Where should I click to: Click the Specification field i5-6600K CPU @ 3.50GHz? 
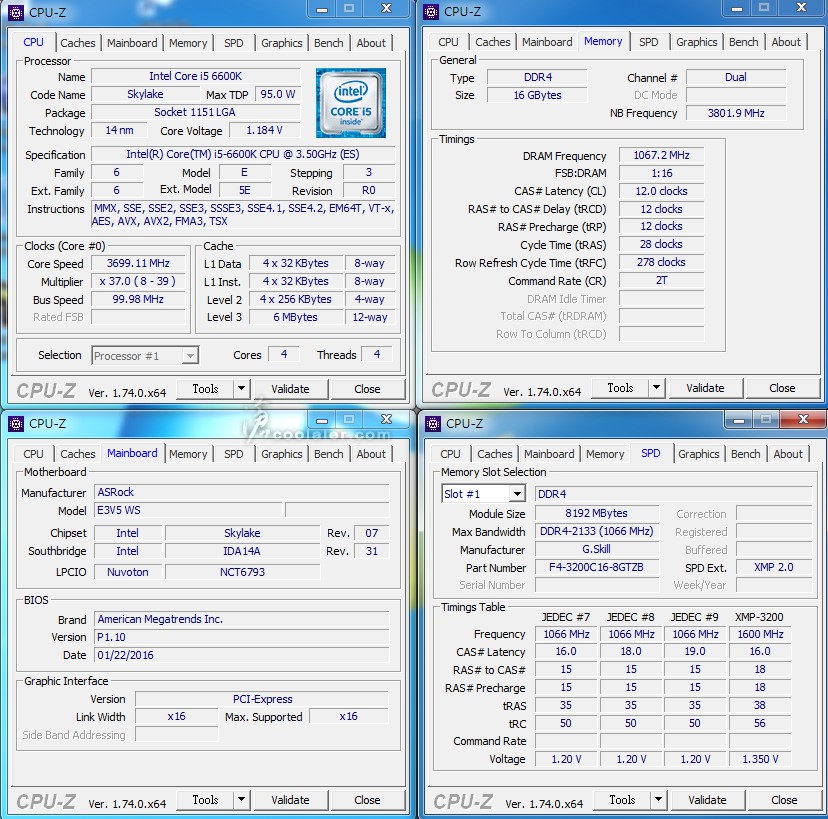[x=242, y=154]
